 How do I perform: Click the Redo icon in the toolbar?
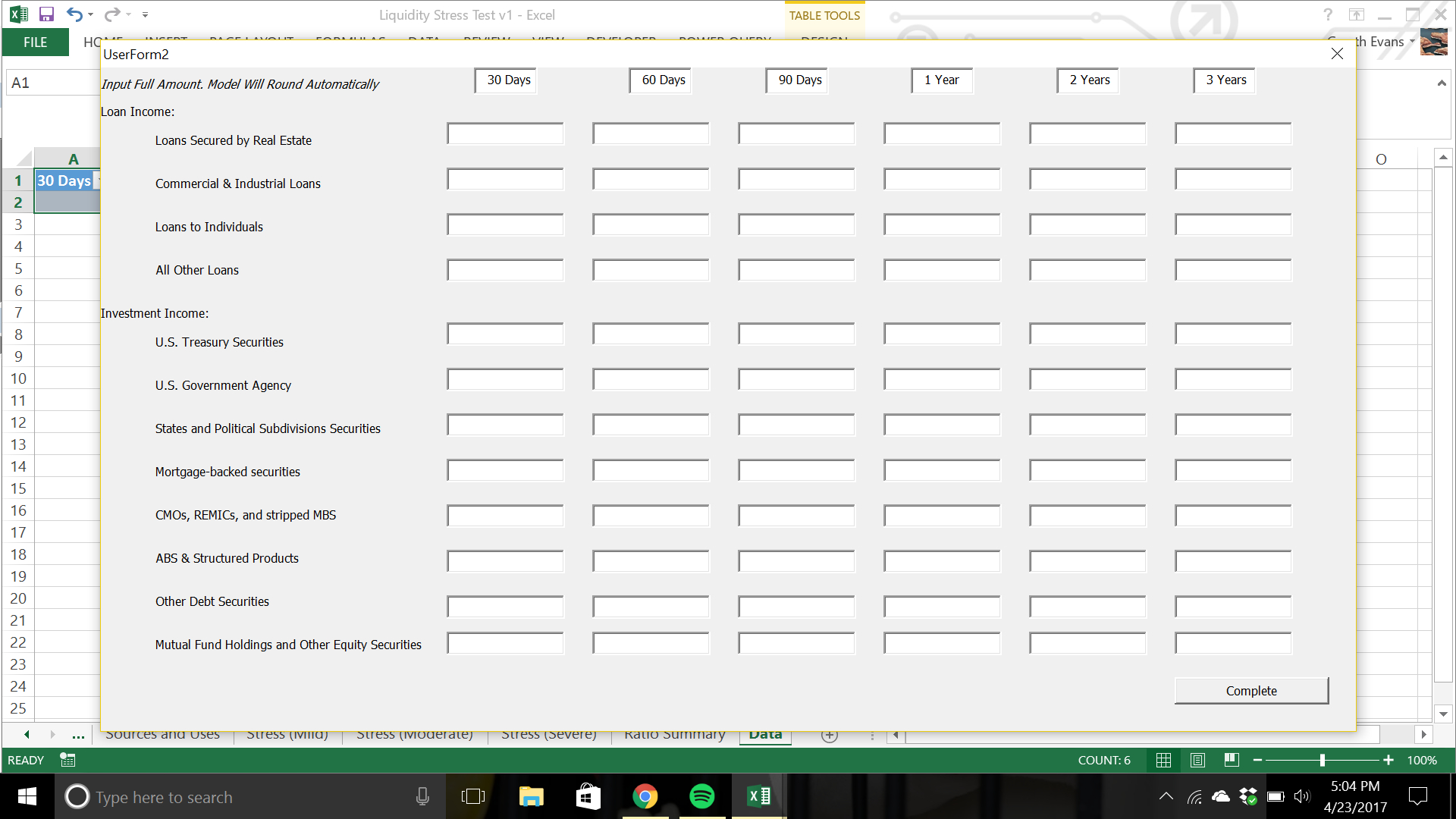[113, 14]
